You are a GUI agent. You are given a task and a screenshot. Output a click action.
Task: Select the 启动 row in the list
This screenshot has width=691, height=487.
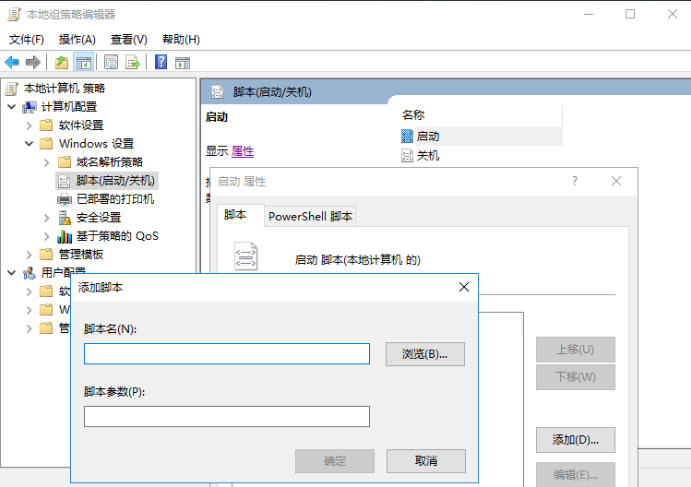(x=481, y=136)
